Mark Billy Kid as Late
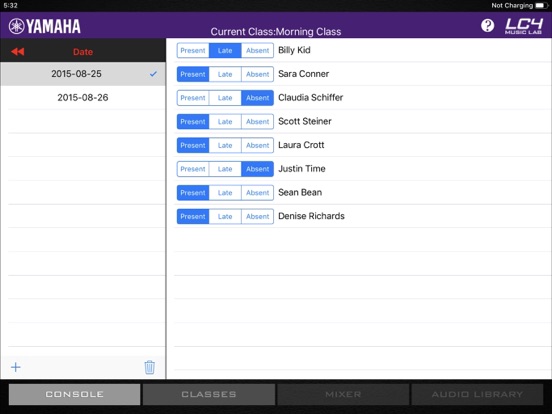This screenshot has width=552, height=414. pyautogui.click(x=225, y=50)
